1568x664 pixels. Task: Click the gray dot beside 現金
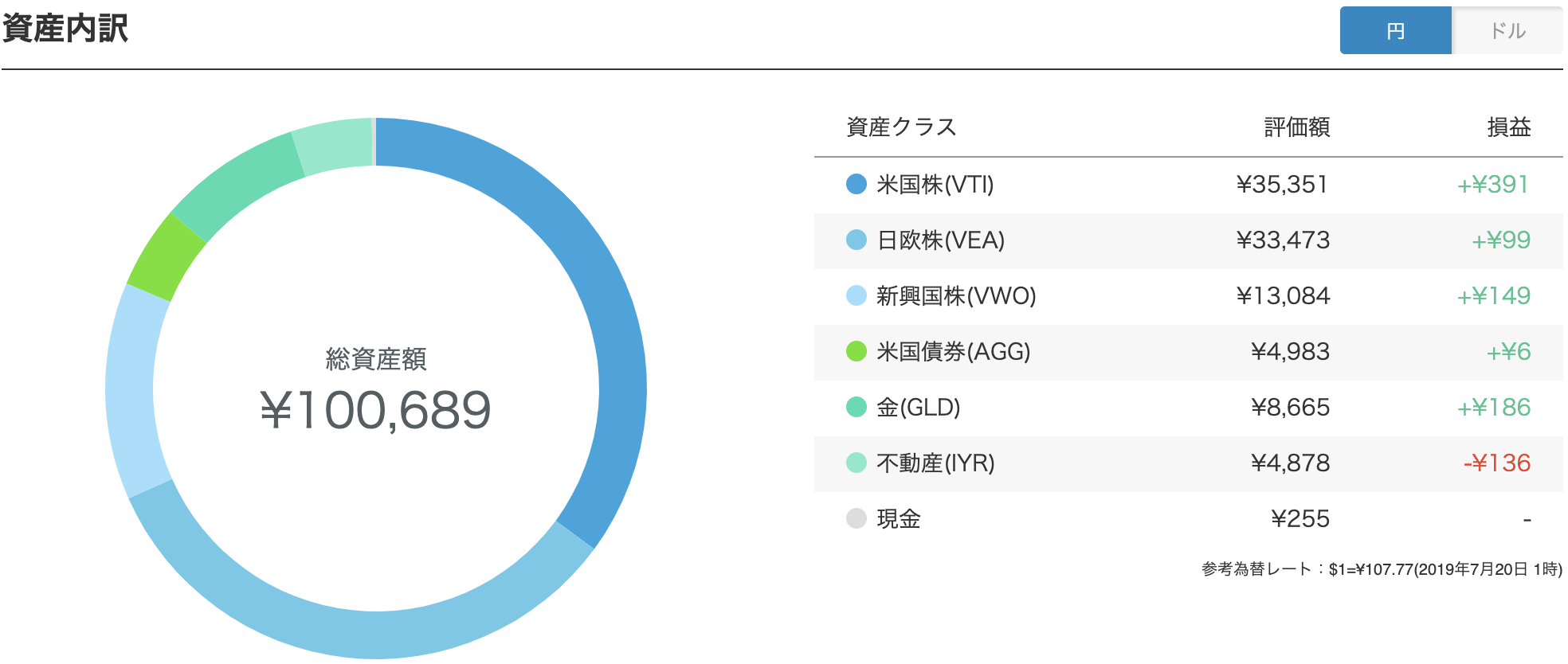[x=857, y=518]
